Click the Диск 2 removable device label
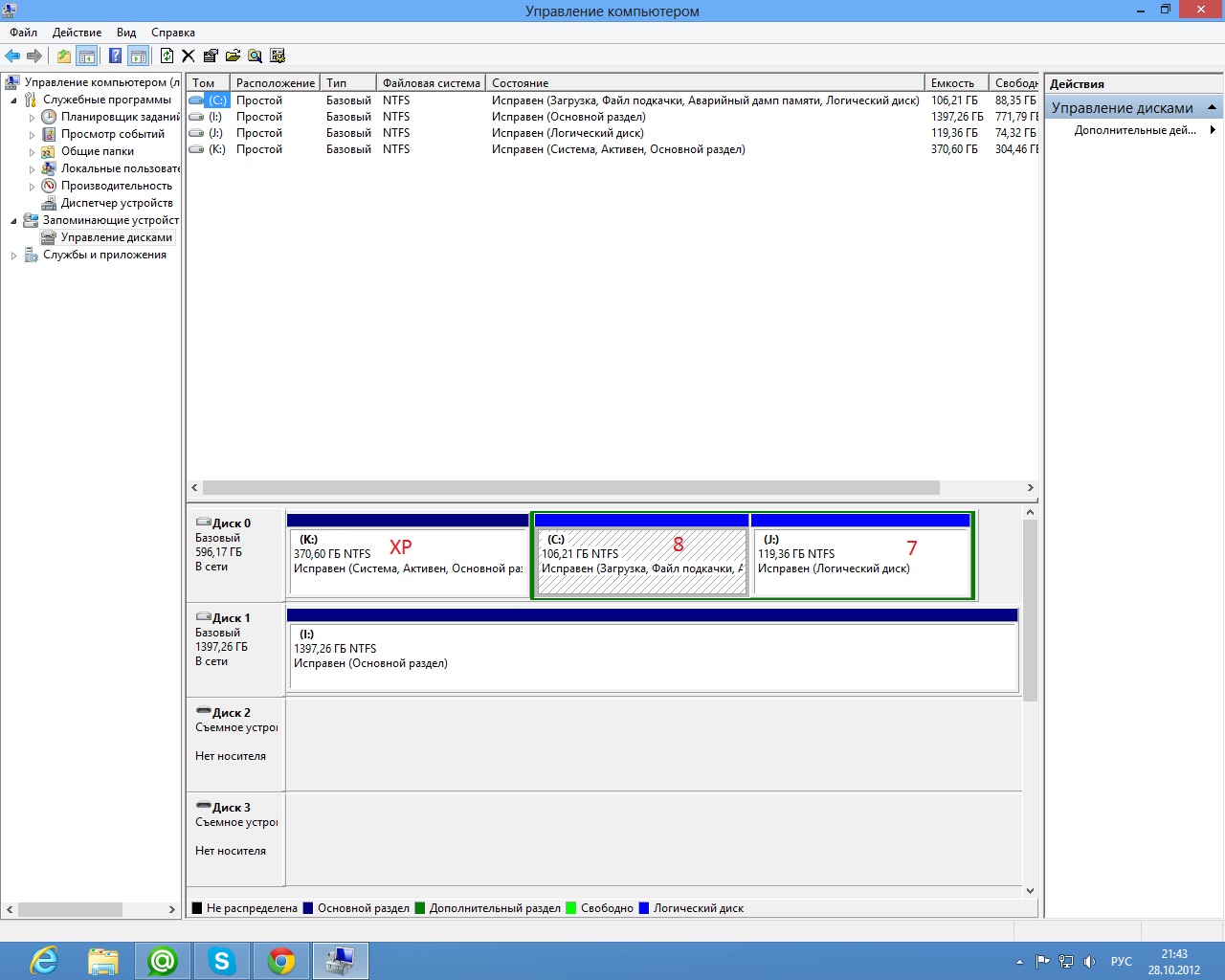The height and width of the screenshot is (980, 1225). pos(235,743)
